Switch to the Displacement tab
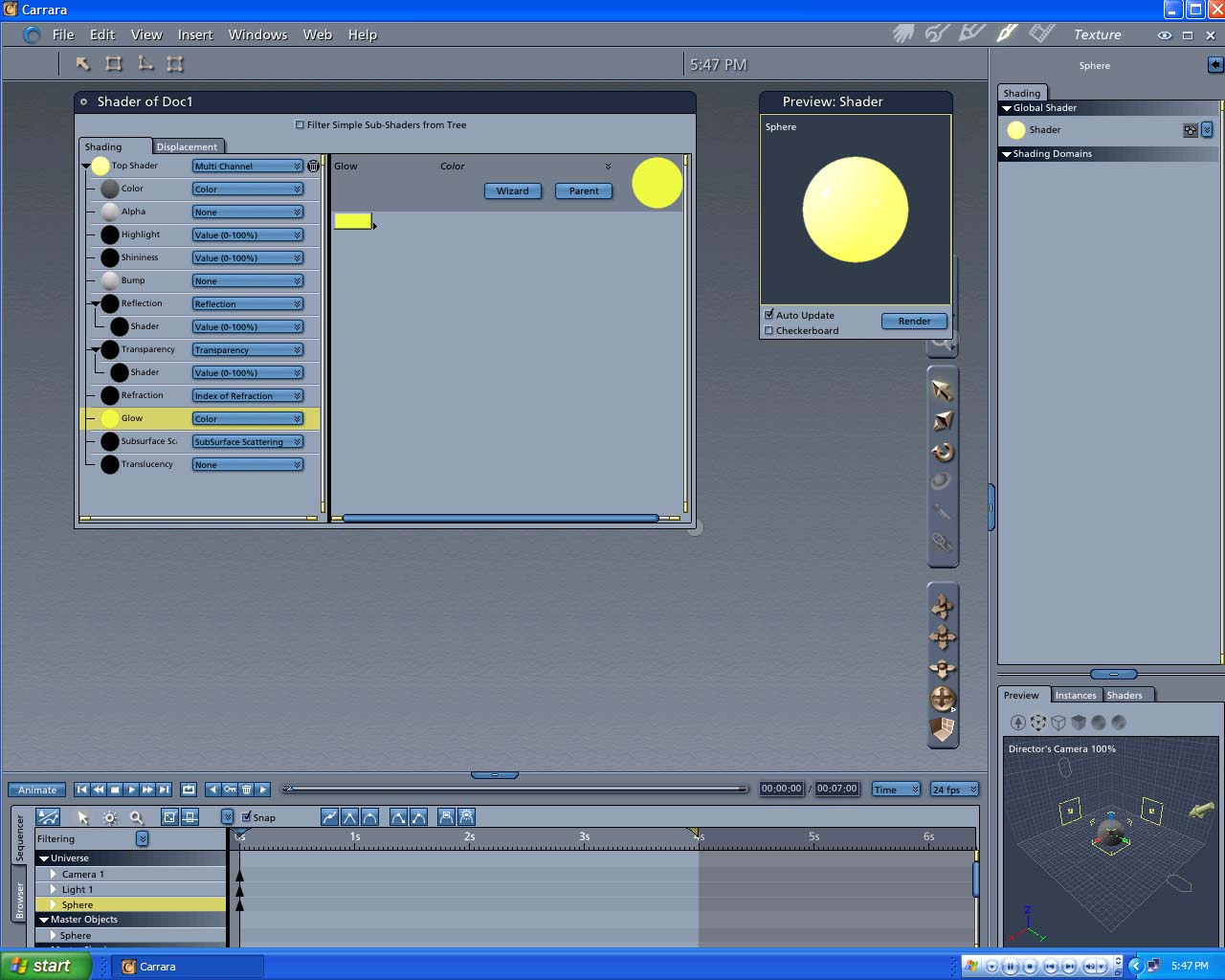Viewport: 1225px width, 980px height. [188, 146]
